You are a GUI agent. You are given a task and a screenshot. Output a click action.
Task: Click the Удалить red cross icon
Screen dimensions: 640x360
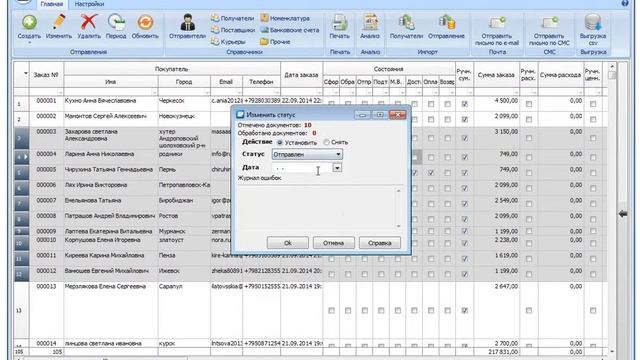click(x=89, y=22)
